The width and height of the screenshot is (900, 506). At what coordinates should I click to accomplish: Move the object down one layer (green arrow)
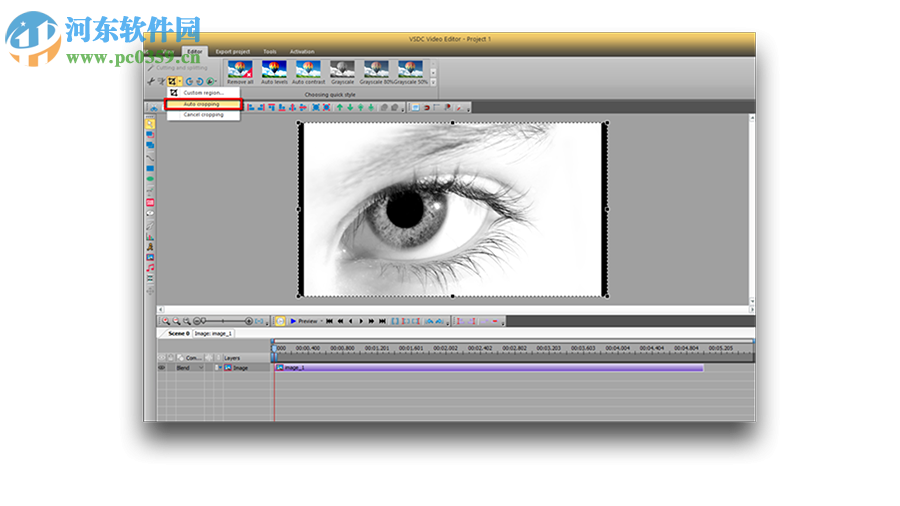(x=350, y=107)
